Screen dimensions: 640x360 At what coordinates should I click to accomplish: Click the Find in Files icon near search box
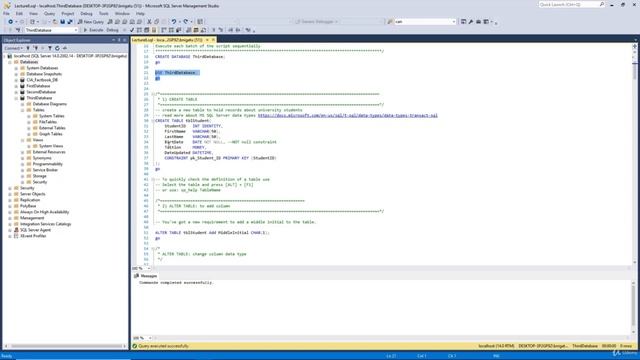click(x=390, y=22)
